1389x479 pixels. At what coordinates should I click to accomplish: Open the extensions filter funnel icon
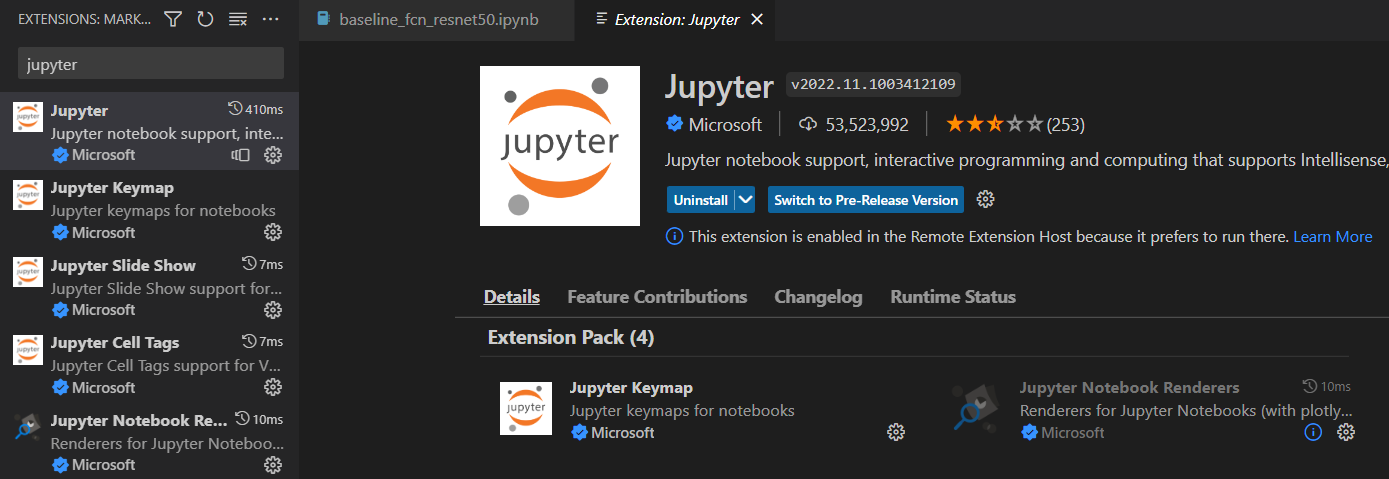pyautogui.click(x=173, y=19)
